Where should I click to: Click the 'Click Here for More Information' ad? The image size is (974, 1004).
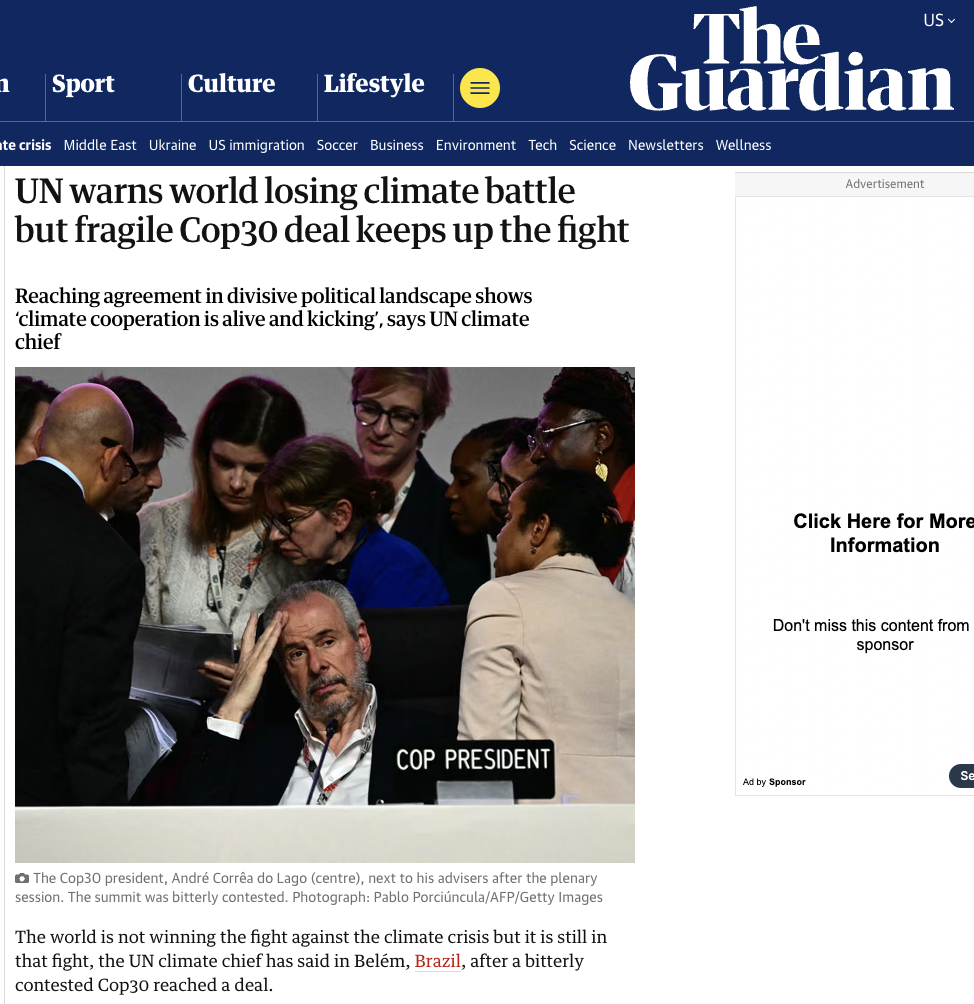[x=883, y=533]
